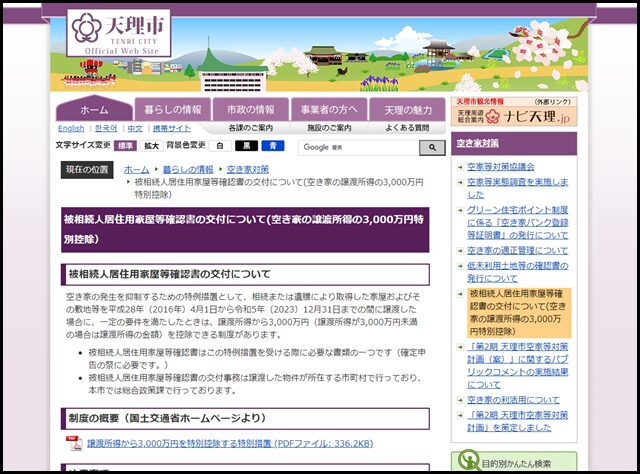Viewport: 640px width, 474px height.
Task: Open 空き家の利活用について sidebar link
Action: (x=513, y=400)
